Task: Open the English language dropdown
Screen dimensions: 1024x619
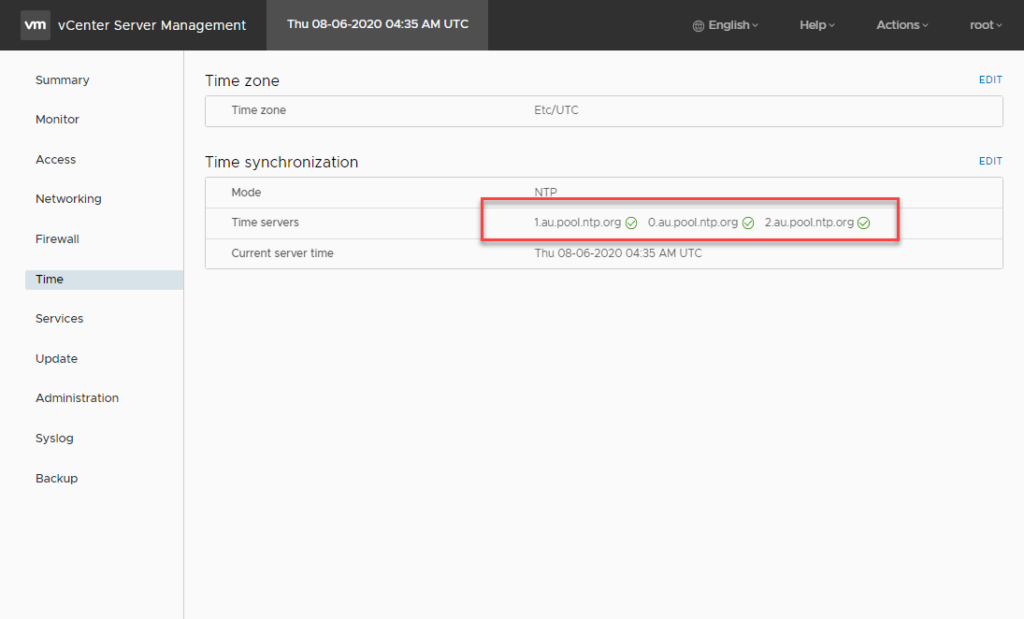Action: click(x=726, y=25)
